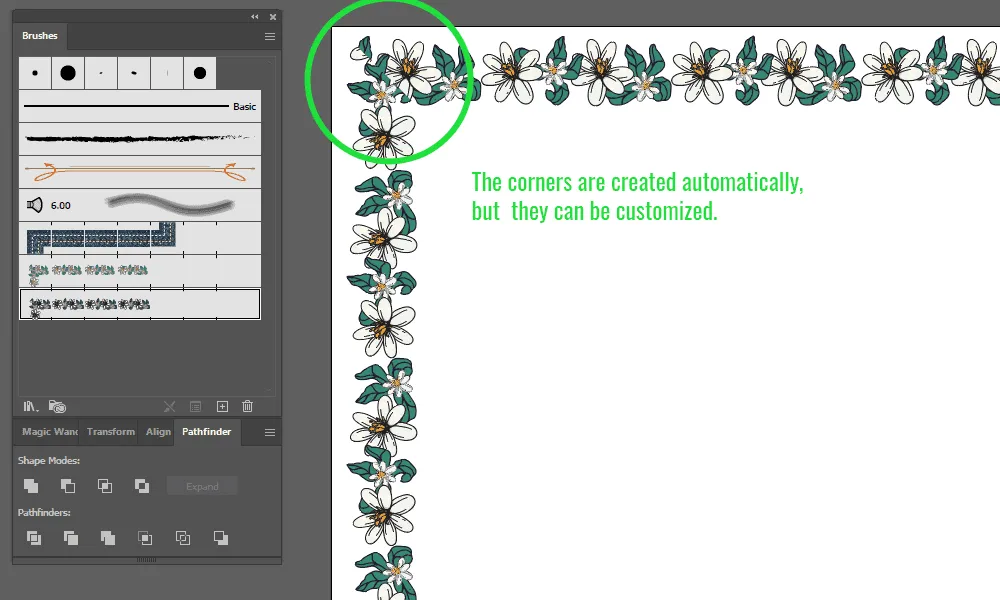Viewport: 1000px width, 600px height.
Task: Select the Brushes tab
Action: tap(40, 36)
